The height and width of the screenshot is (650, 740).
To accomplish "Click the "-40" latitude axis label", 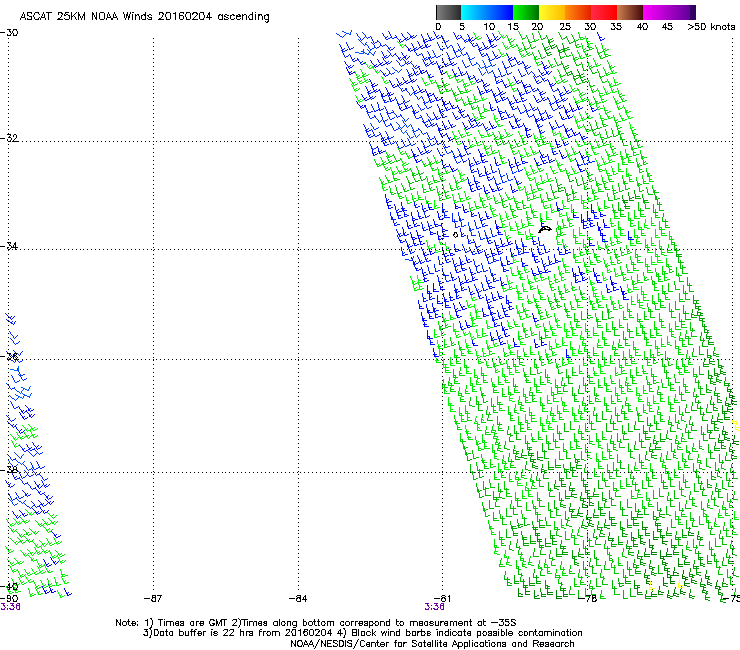I will (9, 587).
